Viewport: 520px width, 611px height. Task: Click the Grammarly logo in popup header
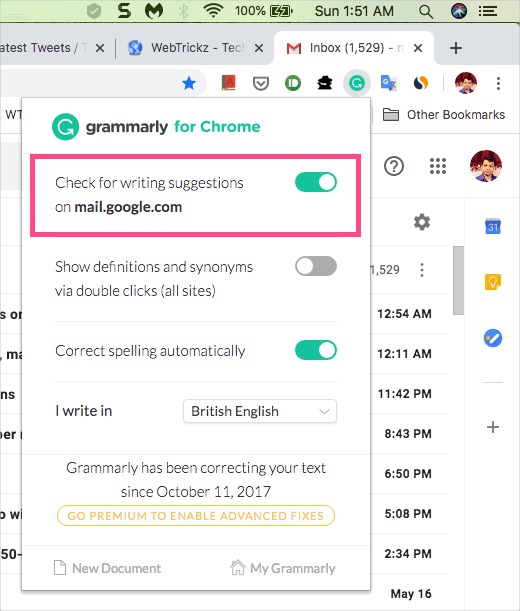tap(65, 127)
